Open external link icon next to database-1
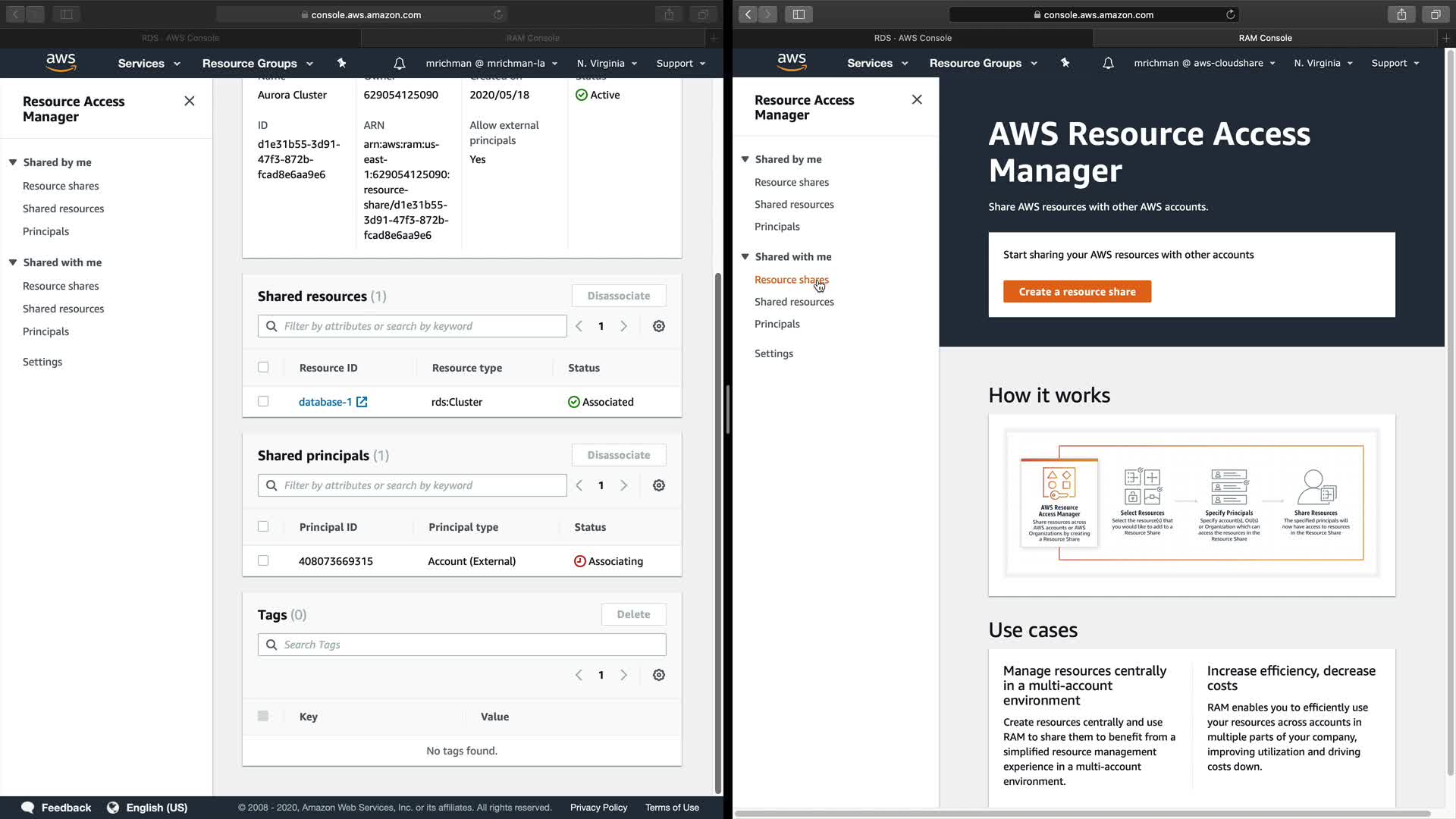The width and height of the screenshot is (1456, 819). (x=362, y=402)
